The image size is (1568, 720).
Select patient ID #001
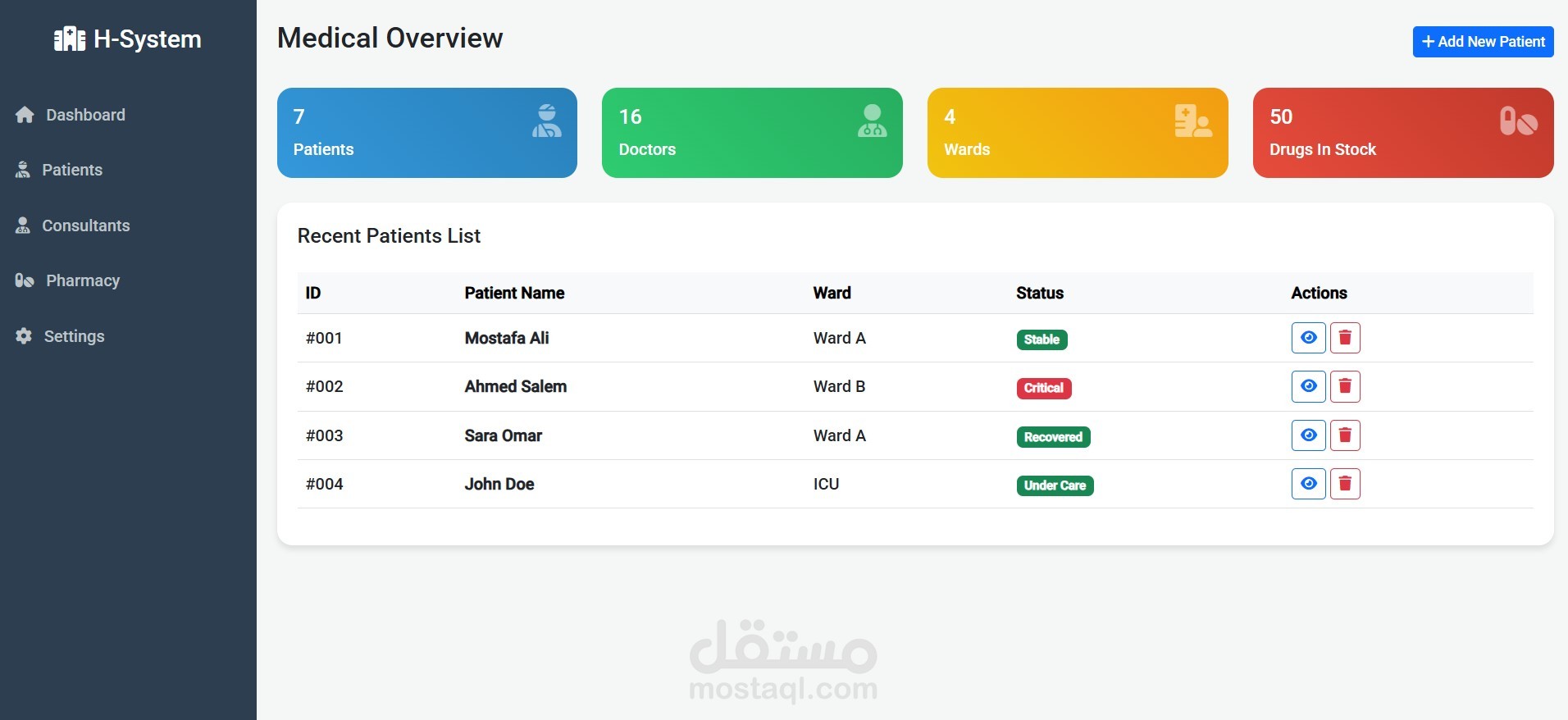click(x=324, y=338)
